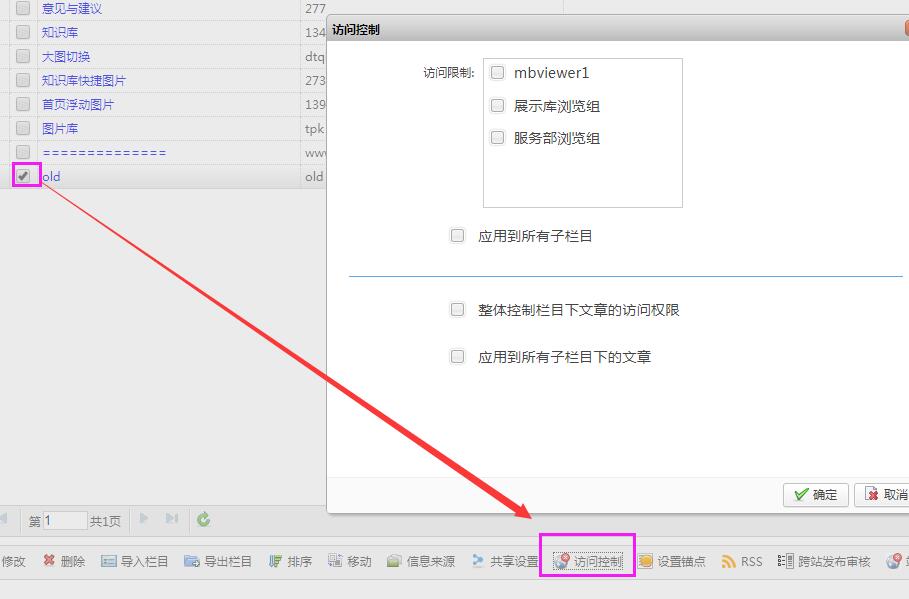Screen dimensions: 909x599
Task: Check the 展示库浏览组 group checkbox
Action: (x=497, y=106)
